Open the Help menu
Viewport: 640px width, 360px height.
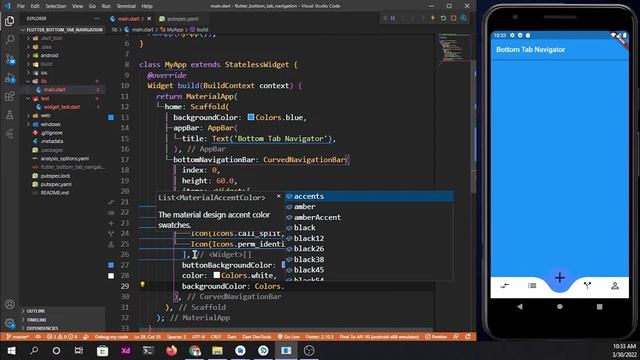point(147,6)
